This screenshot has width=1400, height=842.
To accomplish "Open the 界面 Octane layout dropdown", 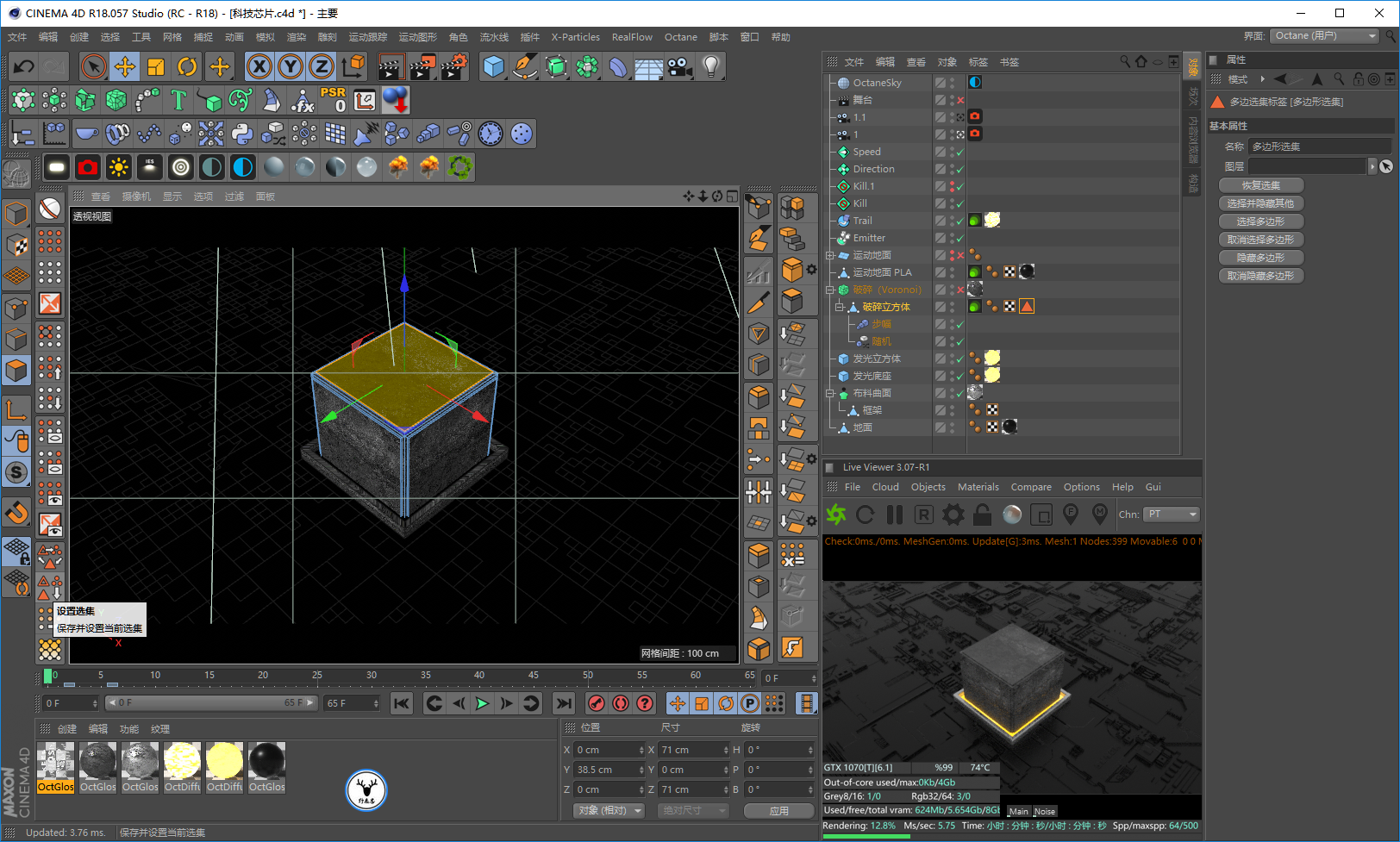I will [1325, 35].
